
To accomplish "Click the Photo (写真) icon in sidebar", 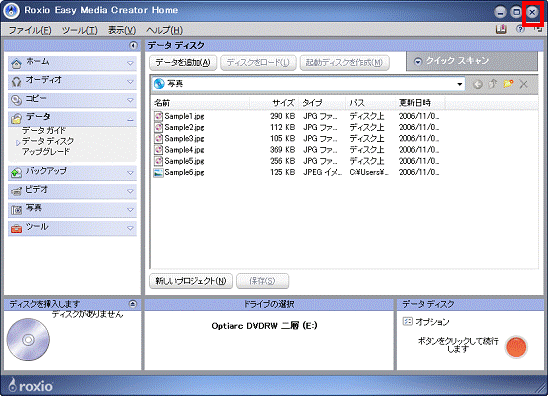I will click(16, 210).
